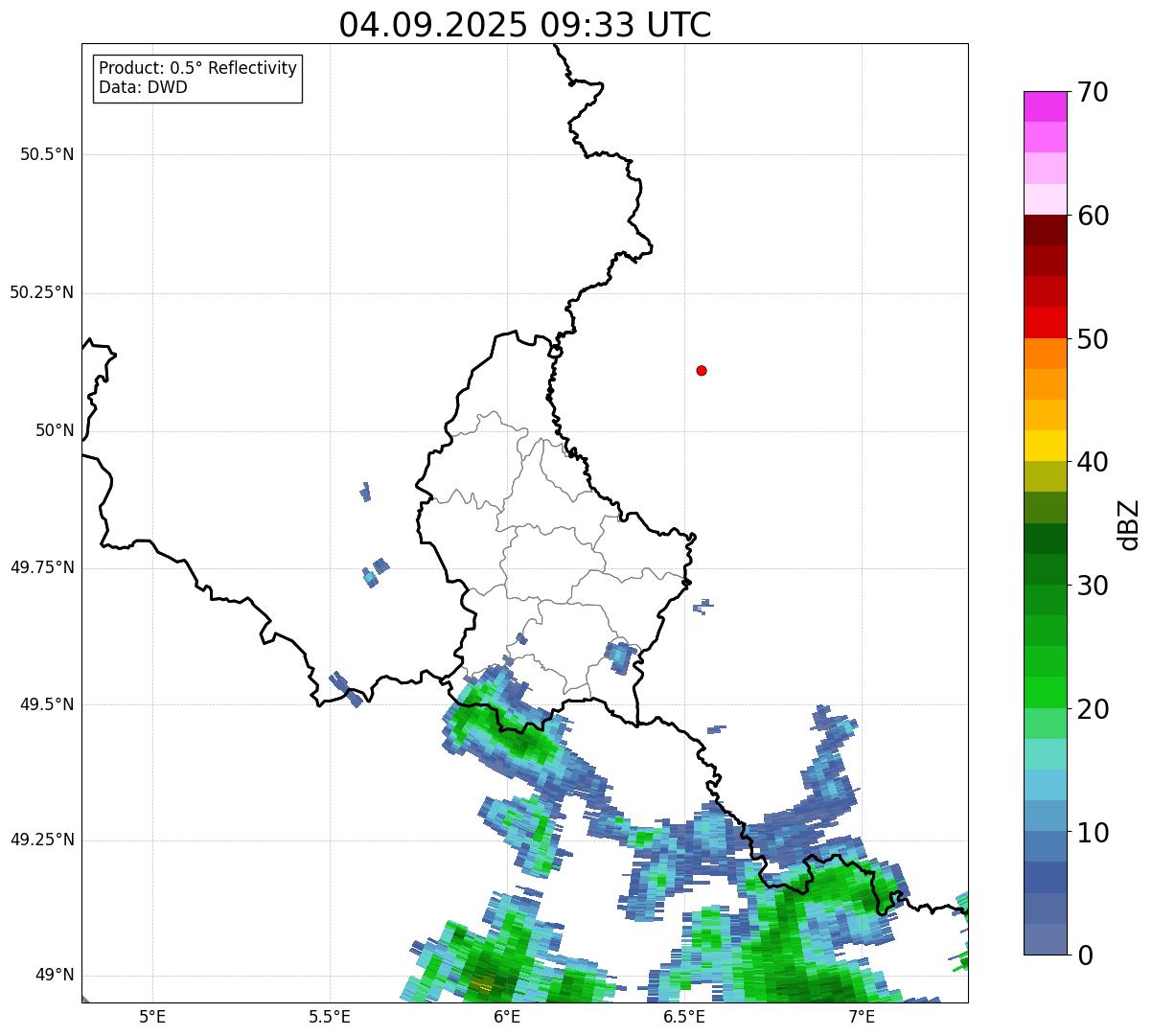Click the 49.5°N latitude label
Viewport: 1152px width, 1036px height.
(x=47, y=704)
